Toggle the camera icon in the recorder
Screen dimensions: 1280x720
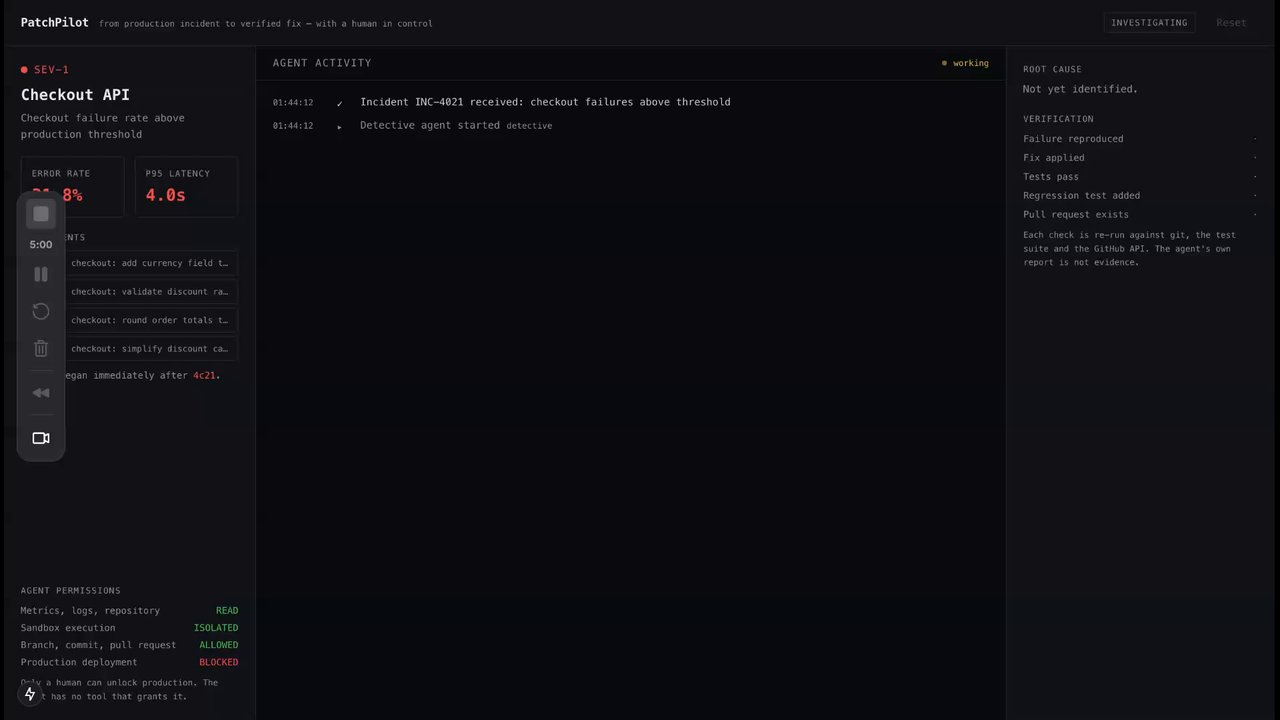click(x=41, y=438)
